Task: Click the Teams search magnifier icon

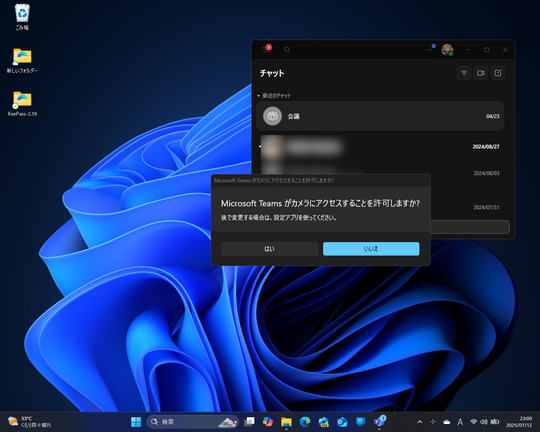Action: pyautogui.click(x=287, y=50)
